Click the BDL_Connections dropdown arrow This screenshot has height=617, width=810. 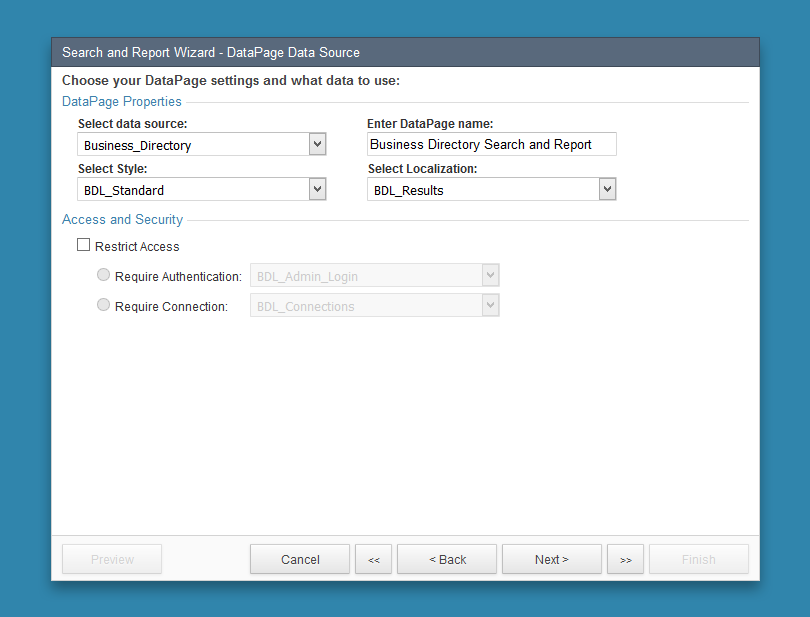click(490, 305)
